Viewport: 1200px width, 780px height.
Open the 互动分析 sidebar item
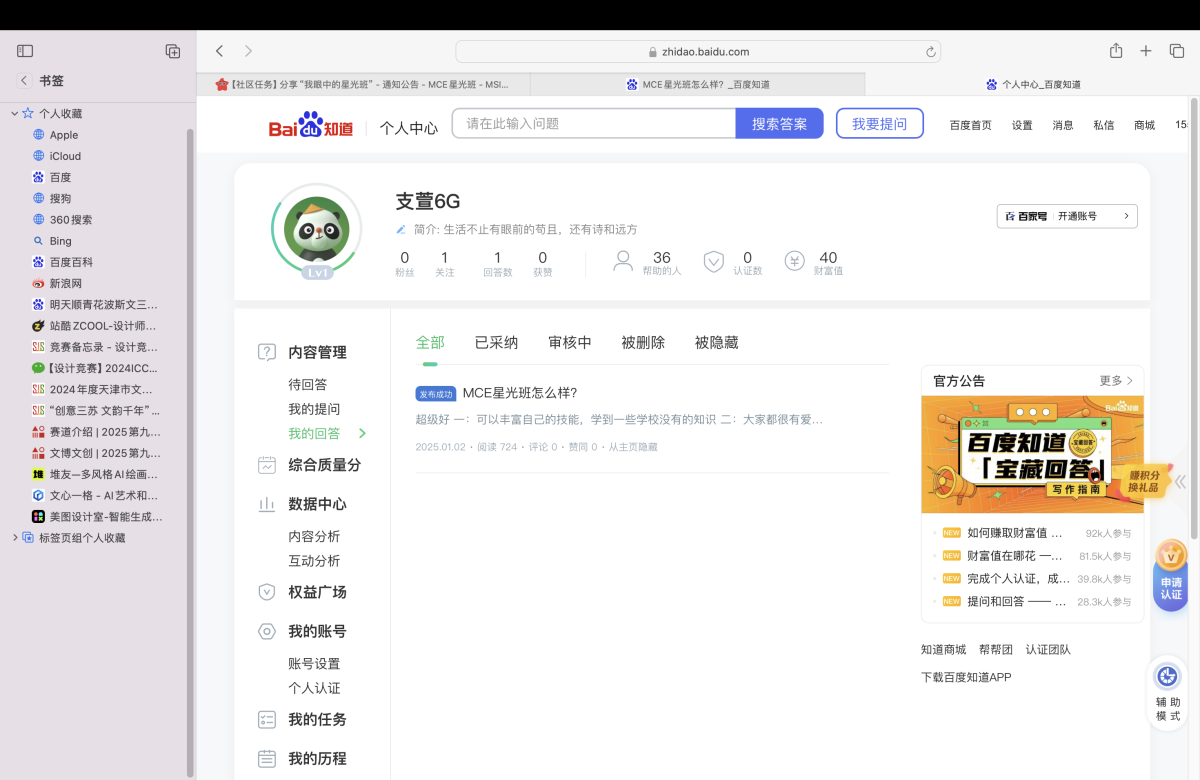[314, 561]
